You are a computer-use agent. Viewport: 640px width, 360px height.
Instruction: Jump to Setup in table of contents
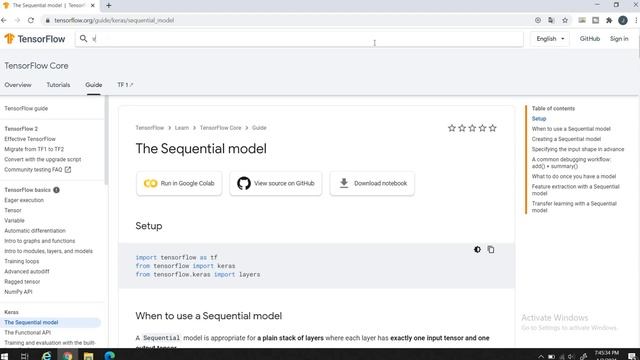pyautogui.click(x=539, y=119)
